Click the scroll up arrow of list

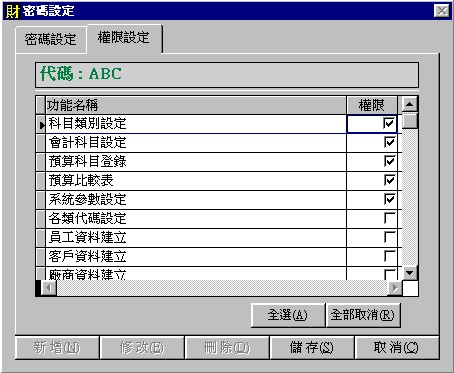[410, 105]
